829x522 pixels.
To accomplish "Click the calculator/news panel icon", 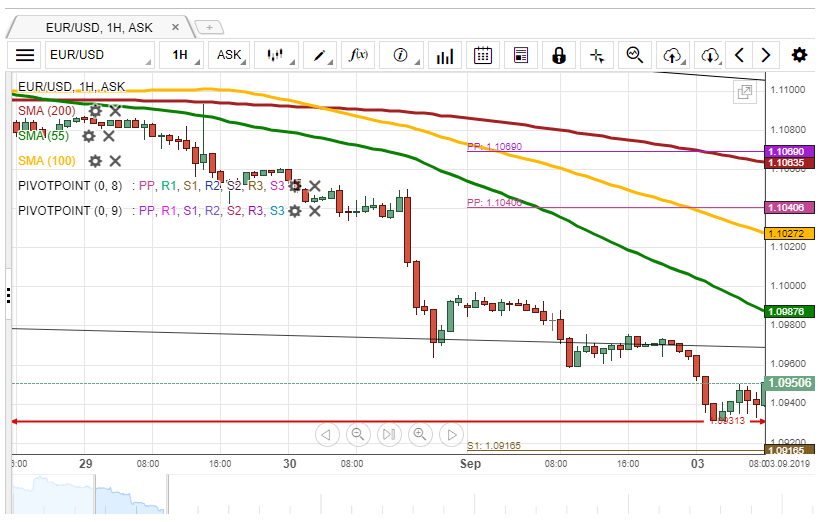I will [521, 55].
